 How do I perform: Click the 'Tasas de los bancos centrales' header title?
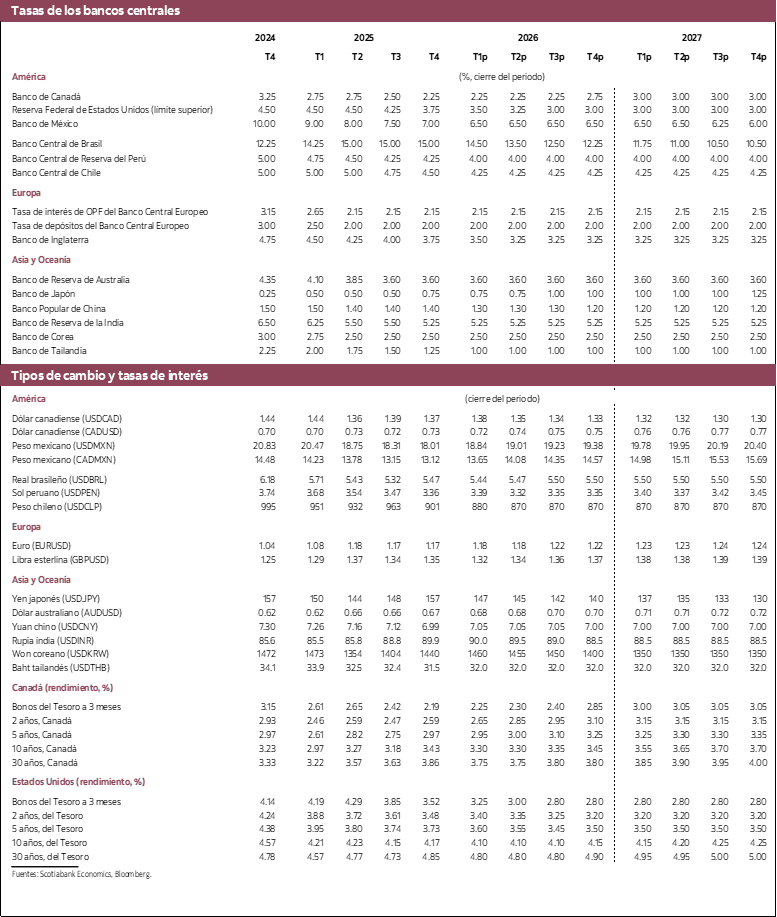tap(95, 11)
